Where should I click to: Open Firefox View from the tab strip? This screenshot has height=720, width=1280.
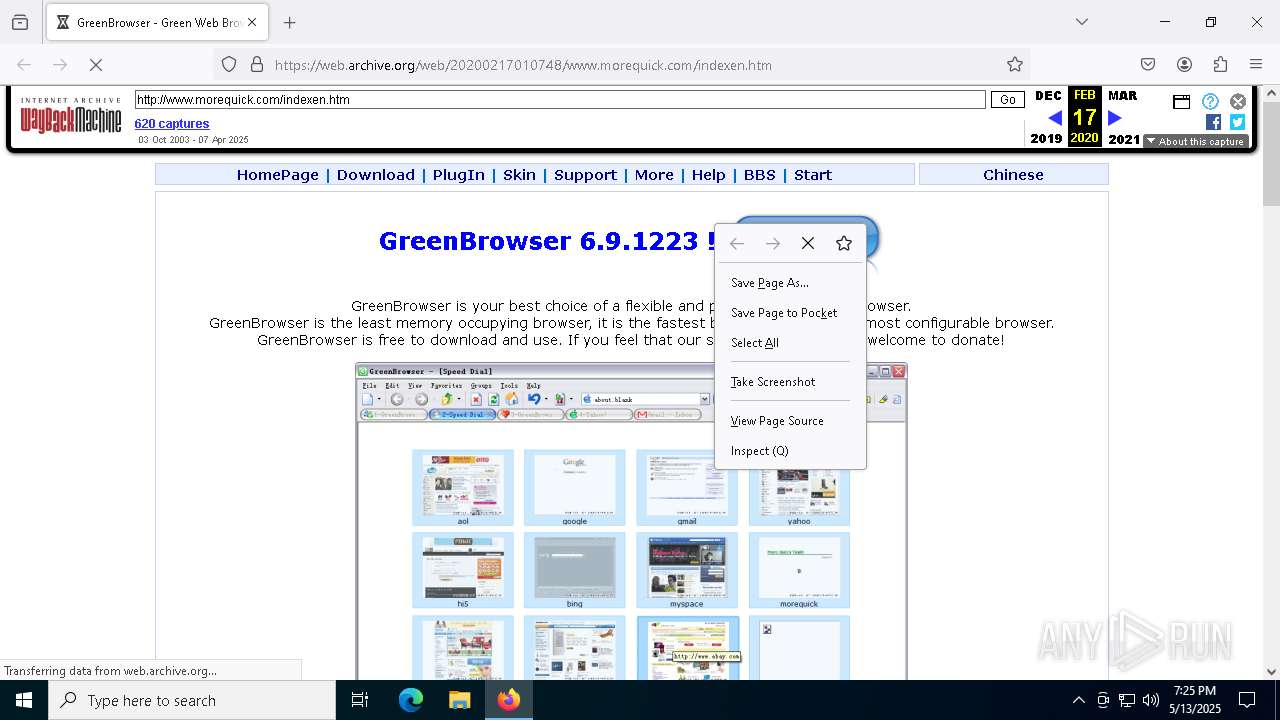pos(20,22)
